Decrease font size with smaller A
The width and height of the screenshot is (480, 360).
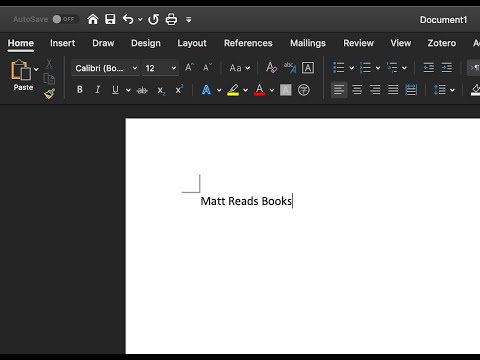pyautogui.click(x=207, y=68)
